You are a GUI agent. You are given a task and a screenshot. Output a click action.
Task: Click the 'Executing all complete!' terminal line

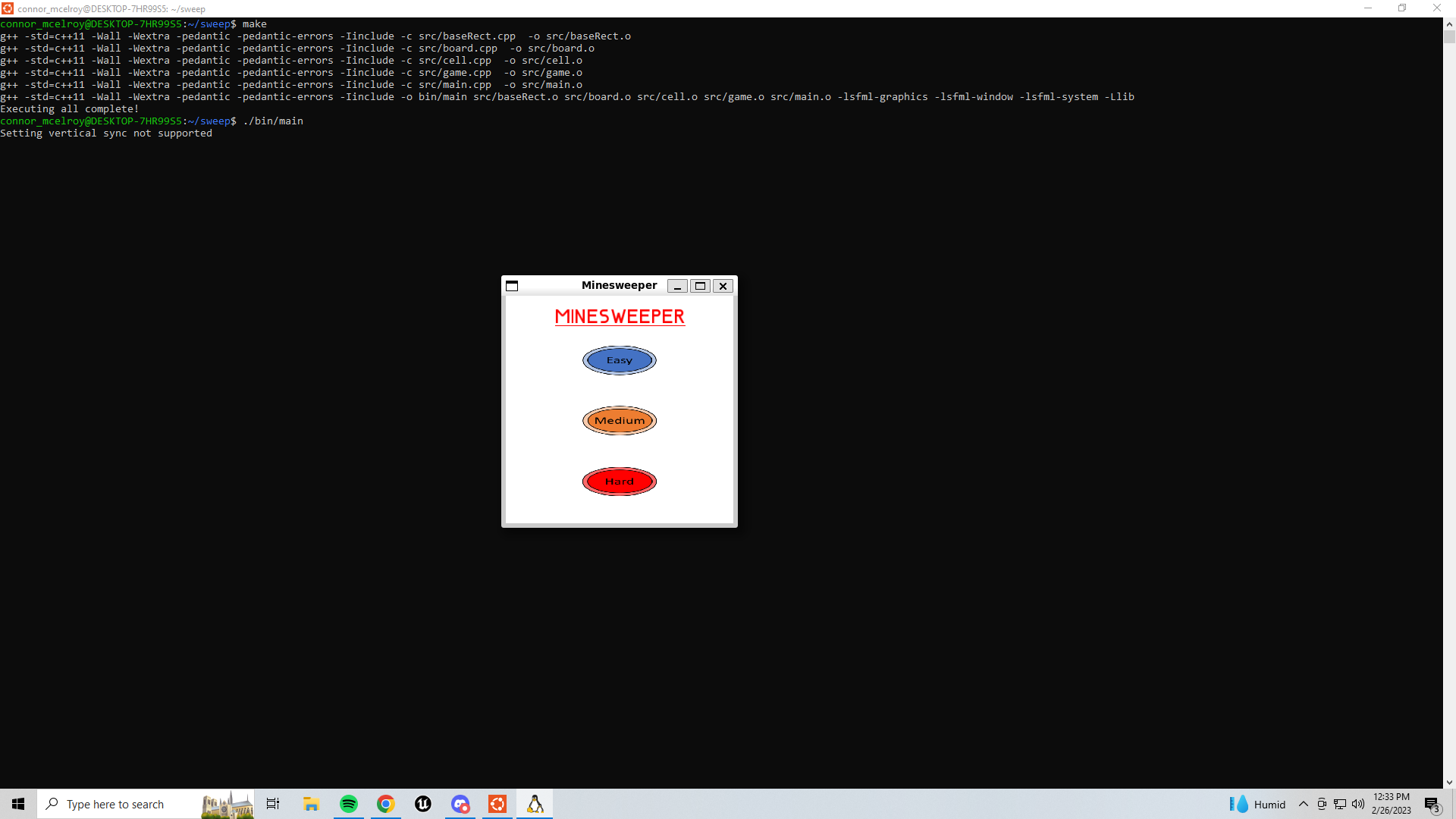(x=70, y=108)
